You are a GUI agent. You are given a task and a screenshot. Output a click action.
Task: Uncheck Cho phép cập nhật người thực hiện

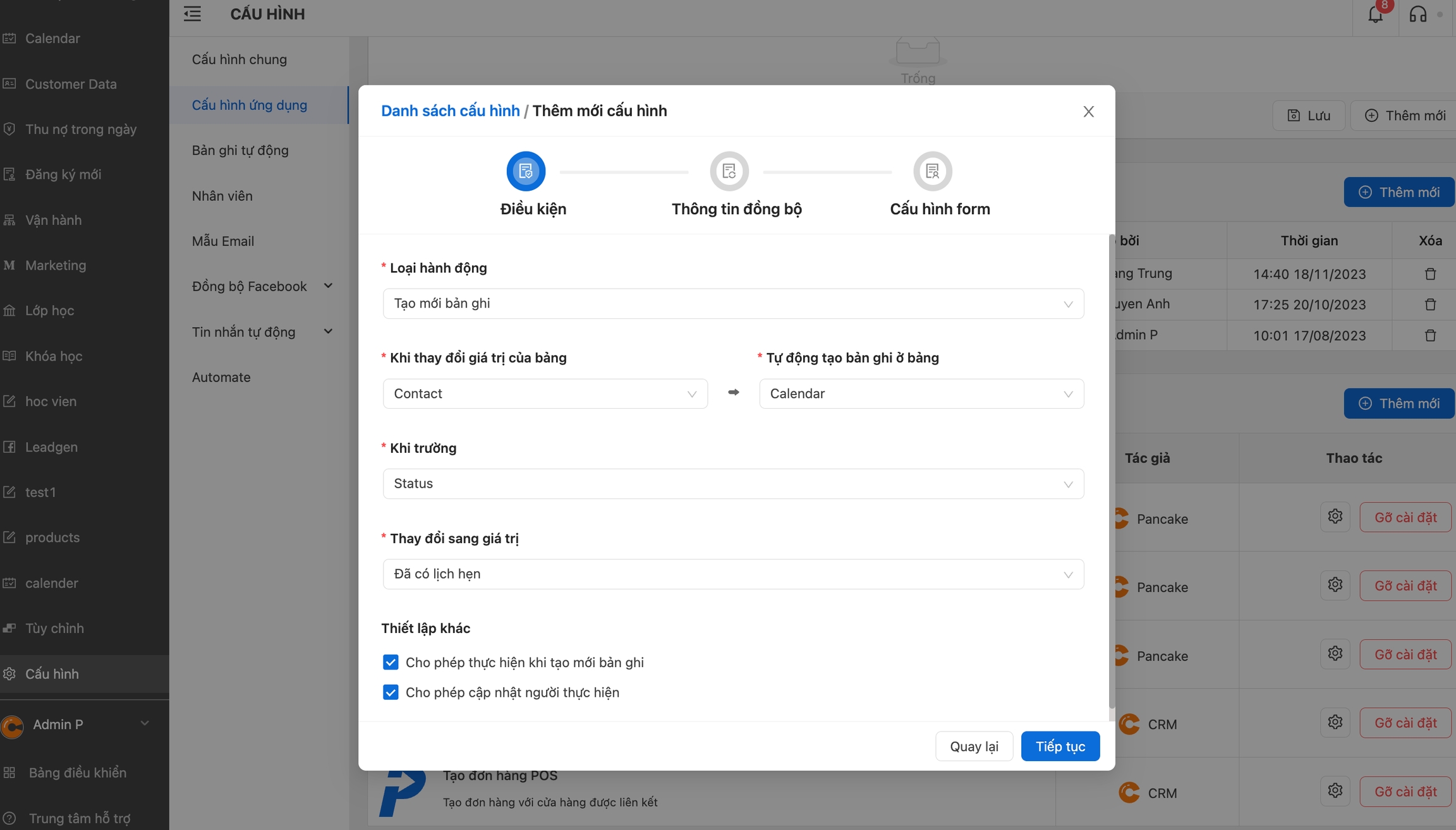click(x=391, y=692)
